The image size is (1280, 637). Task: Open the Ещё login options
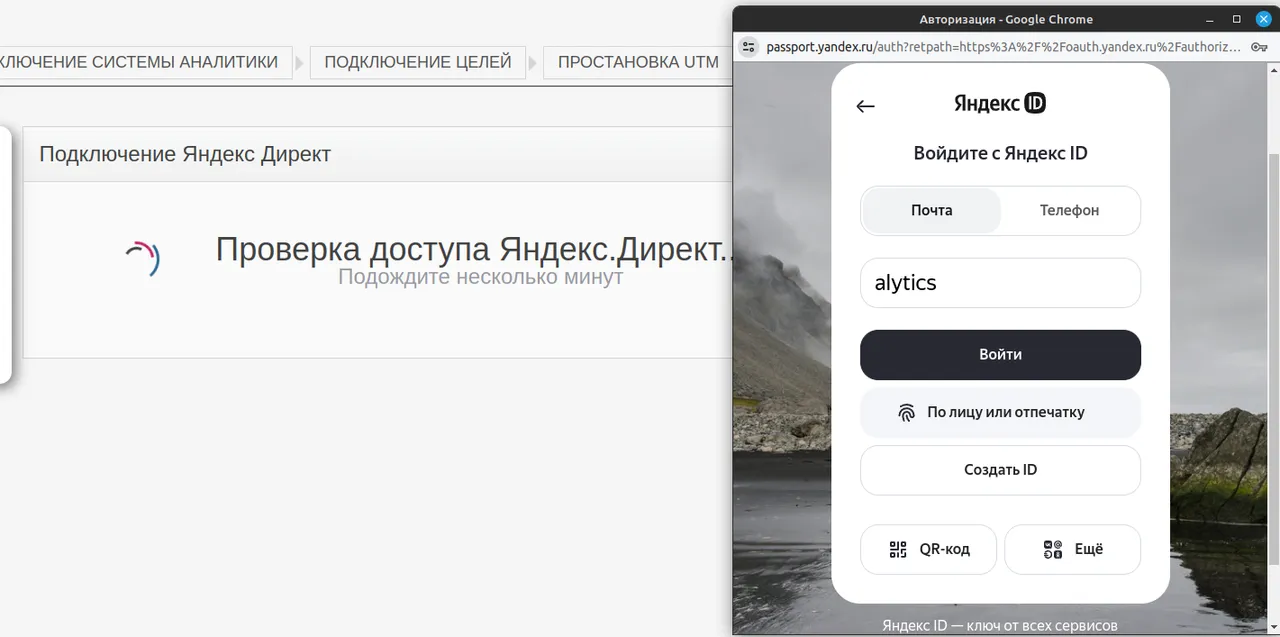point(1072,549)
